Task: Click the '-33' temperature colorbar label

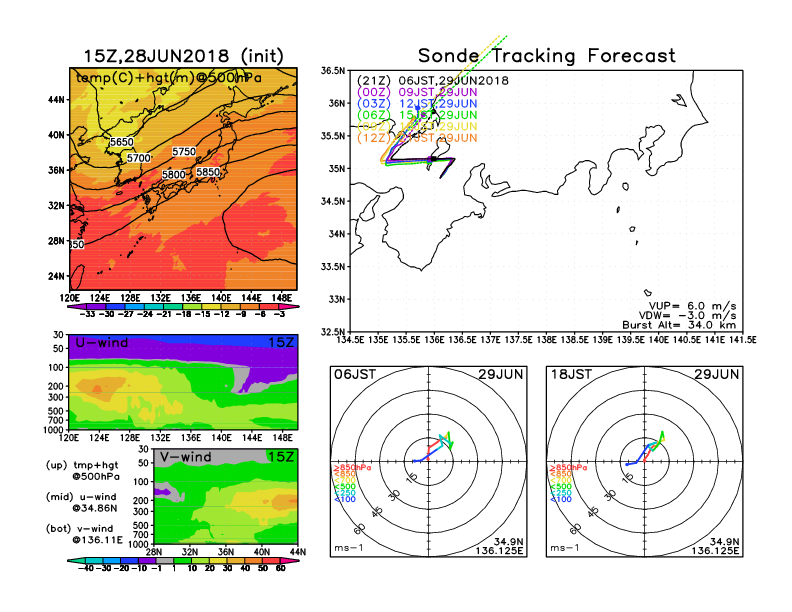Action: pyautogui.click(x=87, y=314)
